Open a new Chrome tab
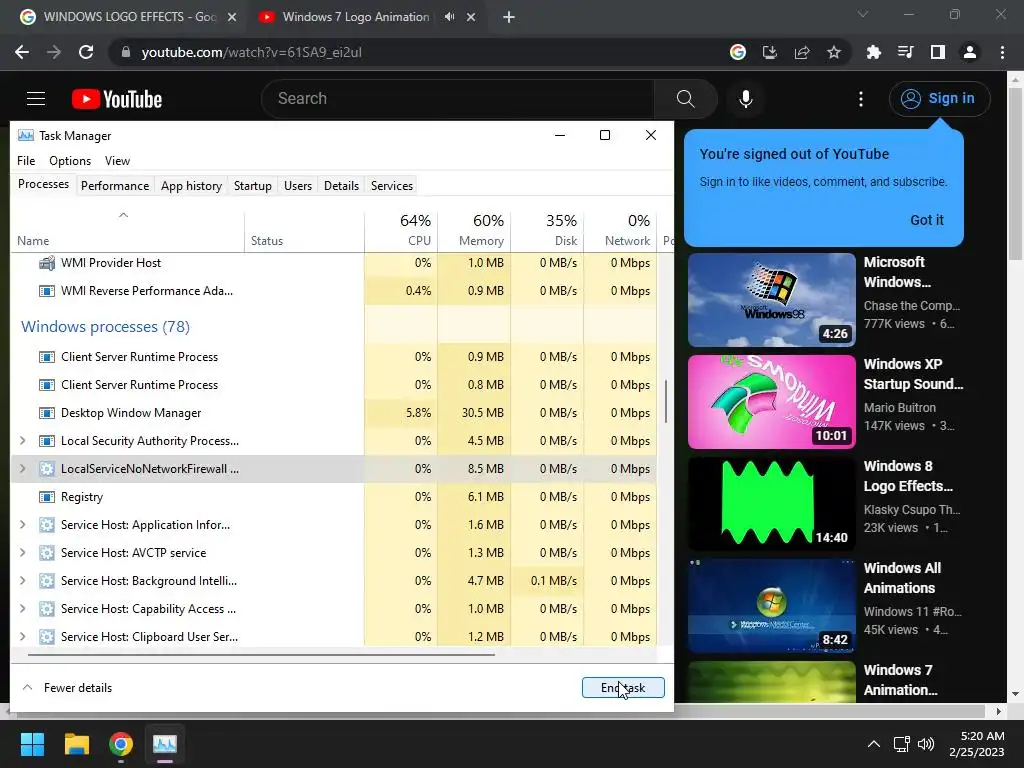The height and width of the screenshot is (768, 1024). tap(509, 17)
